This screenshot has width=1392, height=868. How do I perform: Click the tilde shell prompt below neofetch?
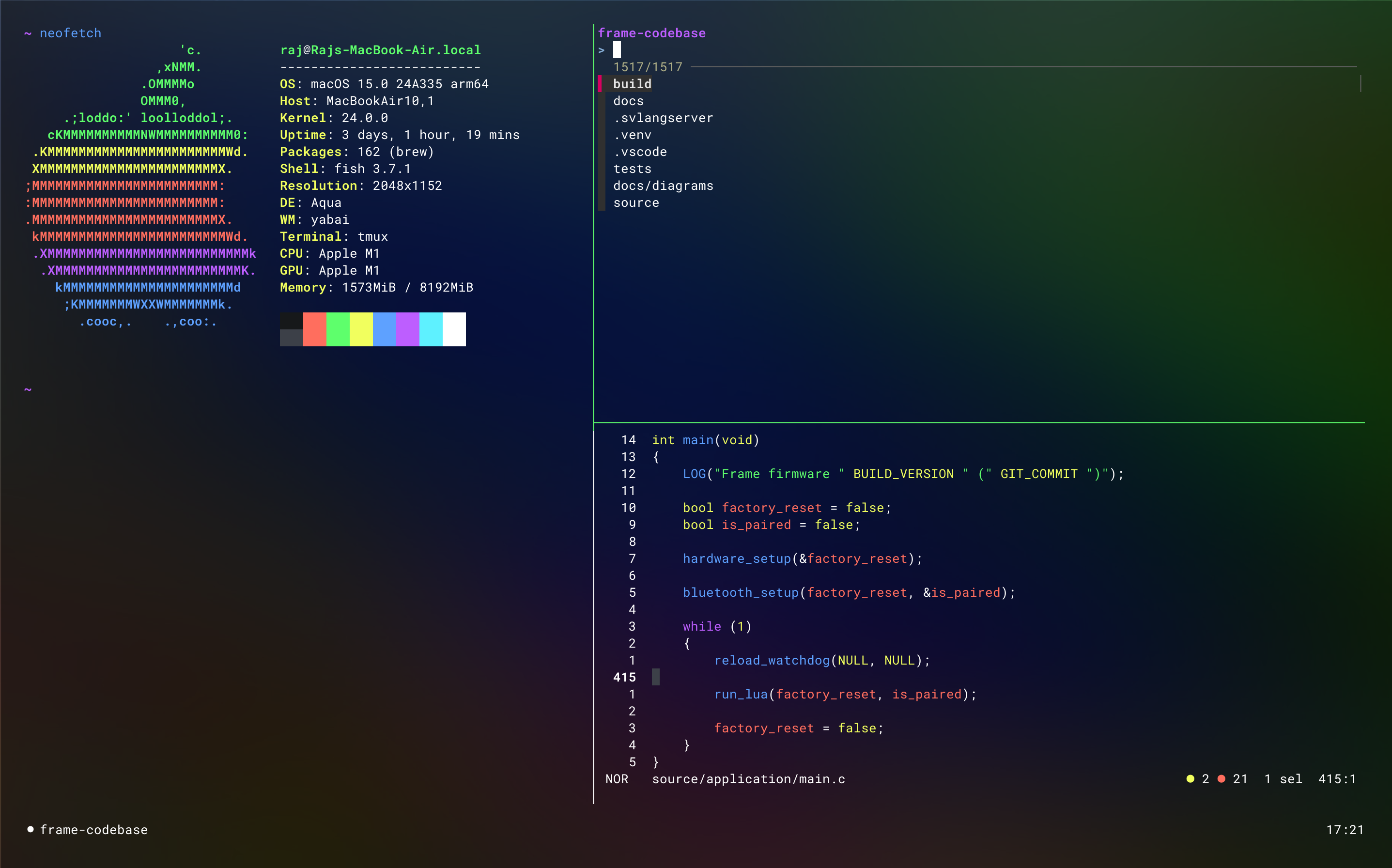click(28, 390)
